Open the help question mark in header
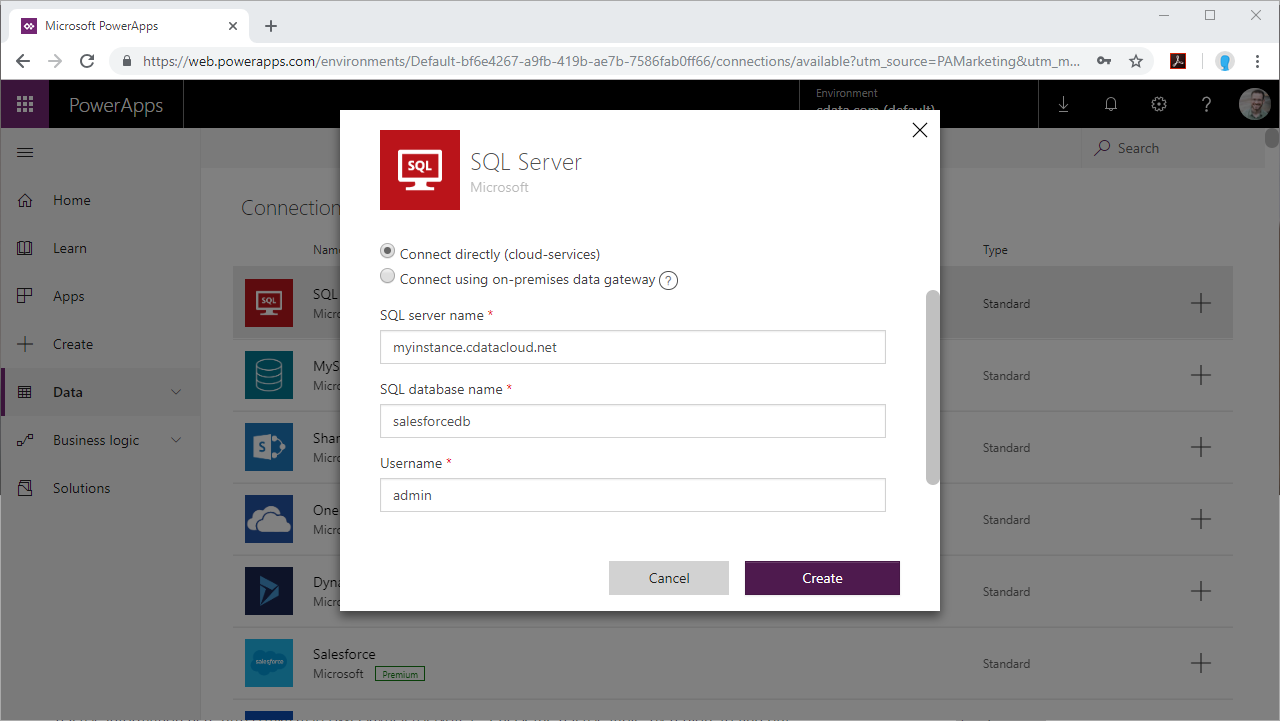This screenshot has height=721, width=1280. (x=1207, y=104)
